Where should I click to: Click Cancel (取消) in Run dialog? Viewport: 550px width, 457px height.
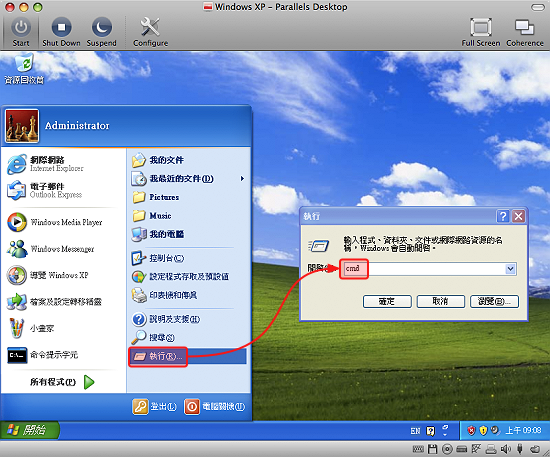(x=441, y=301)
